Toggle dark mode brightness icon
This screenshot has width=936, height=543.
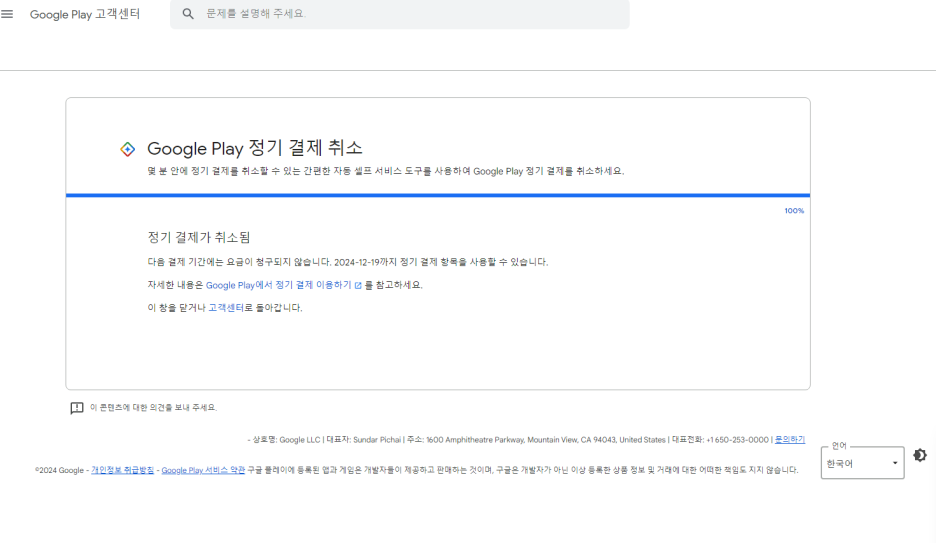[x=920, y=455]
